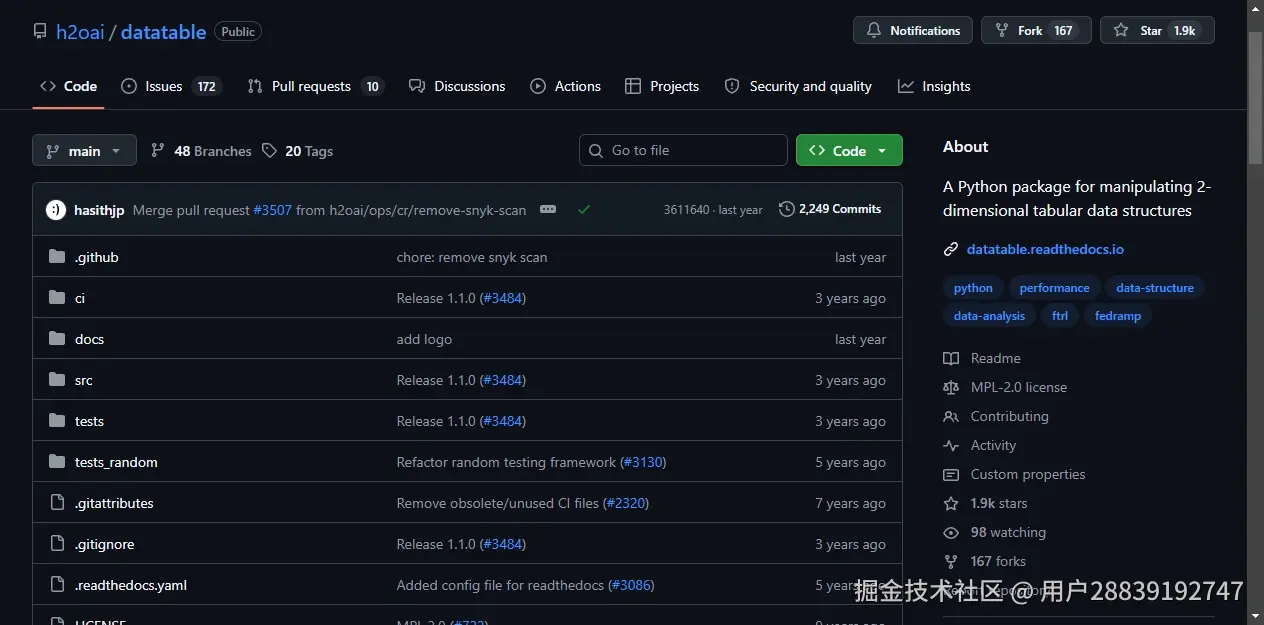The image size is (1264, 625).
Task: Click repository icon beside h2oai
Action: 40,32
